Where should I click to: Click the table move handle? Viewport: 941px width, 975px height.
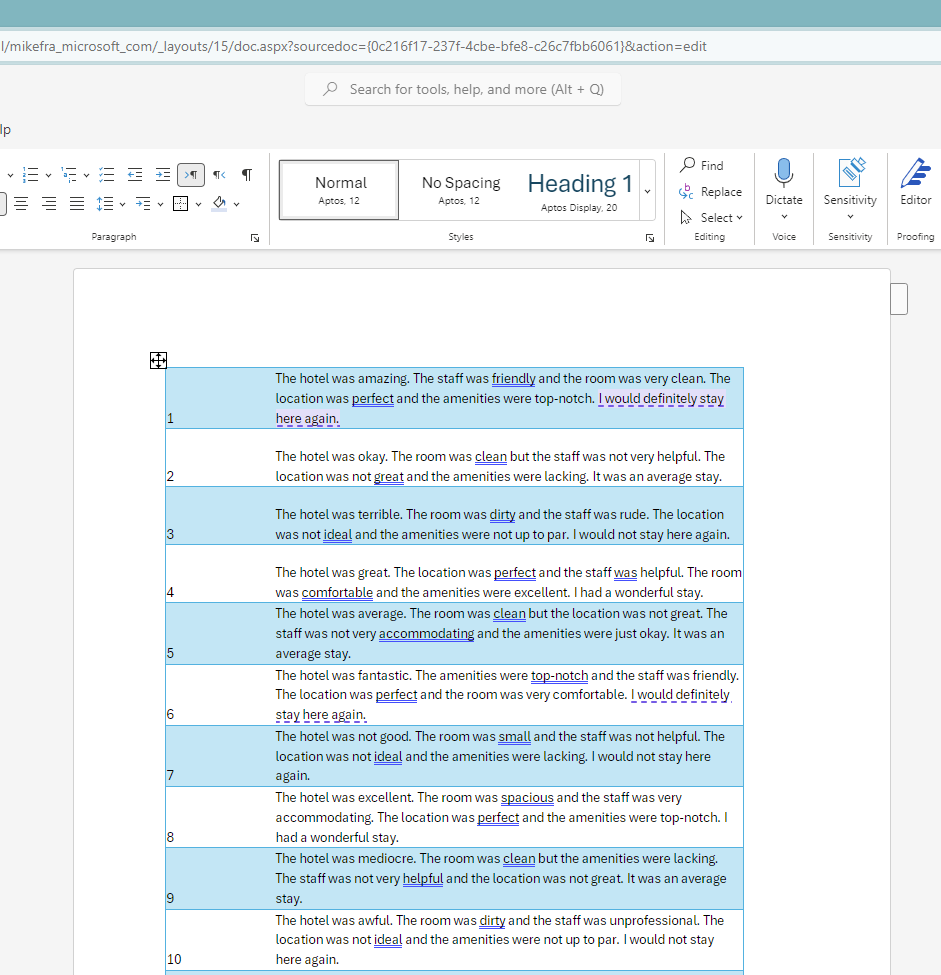tap(158, 360)
